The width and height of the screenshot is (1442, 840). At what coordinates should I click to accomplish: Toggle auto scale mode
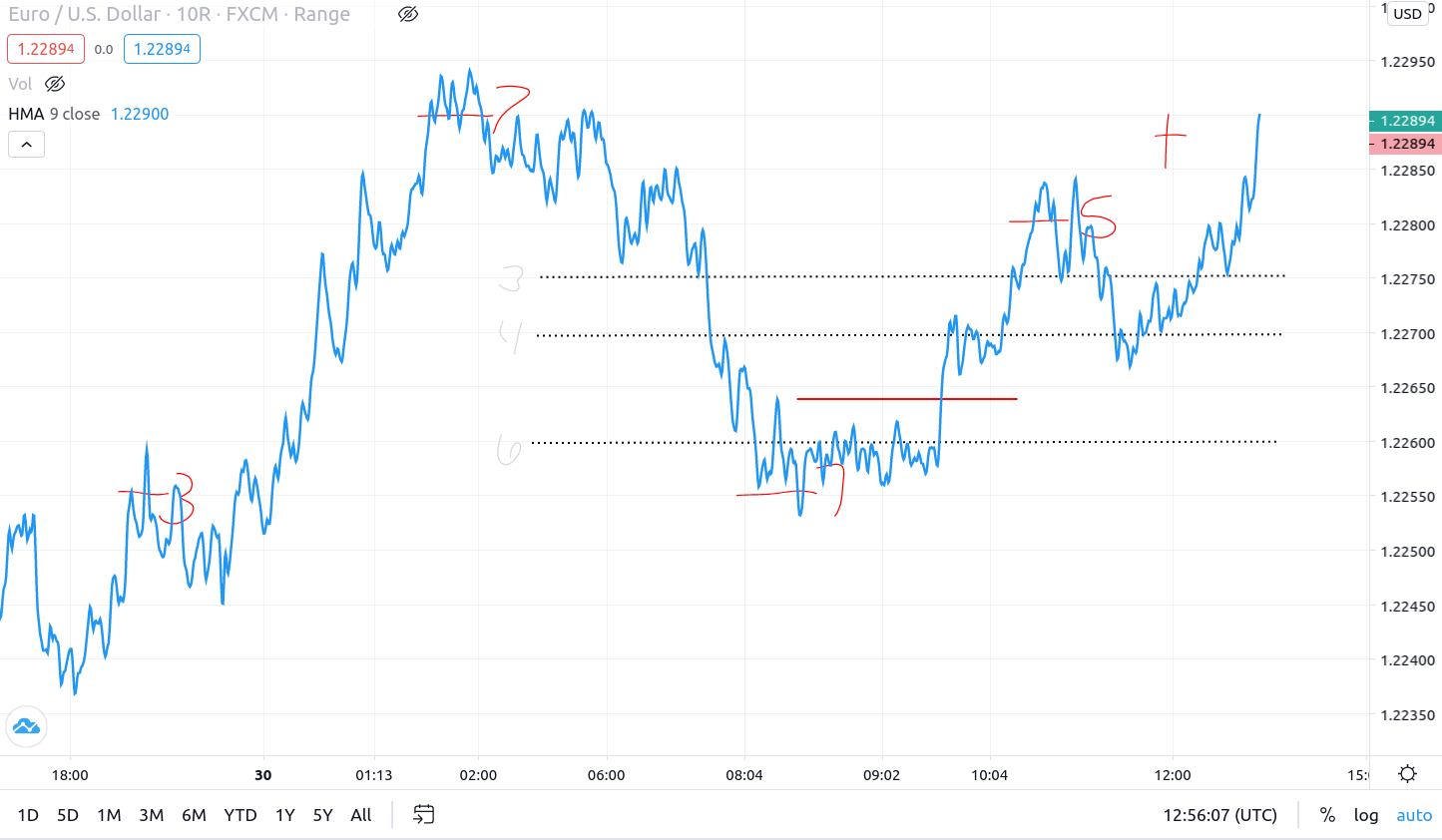[x=1414, y=815]
